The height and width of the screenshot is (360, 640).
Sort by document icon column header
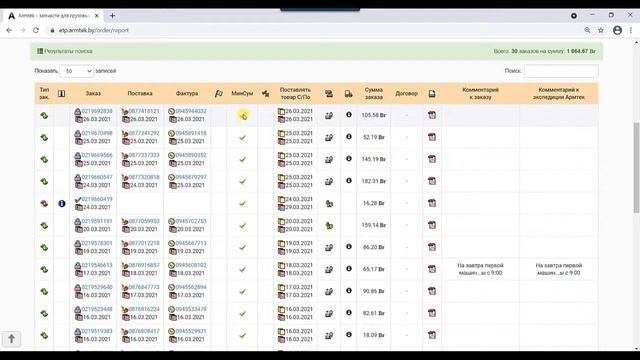click(x=432, y=94)
